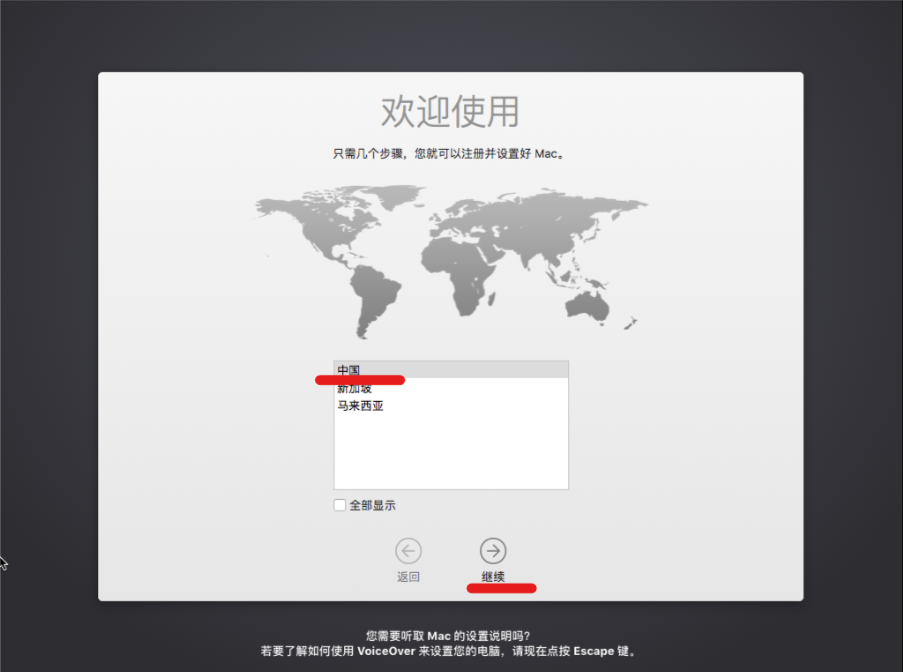Enable the 全部显示 checkbox
Viewport: 903px width, 672px height.
340,505
